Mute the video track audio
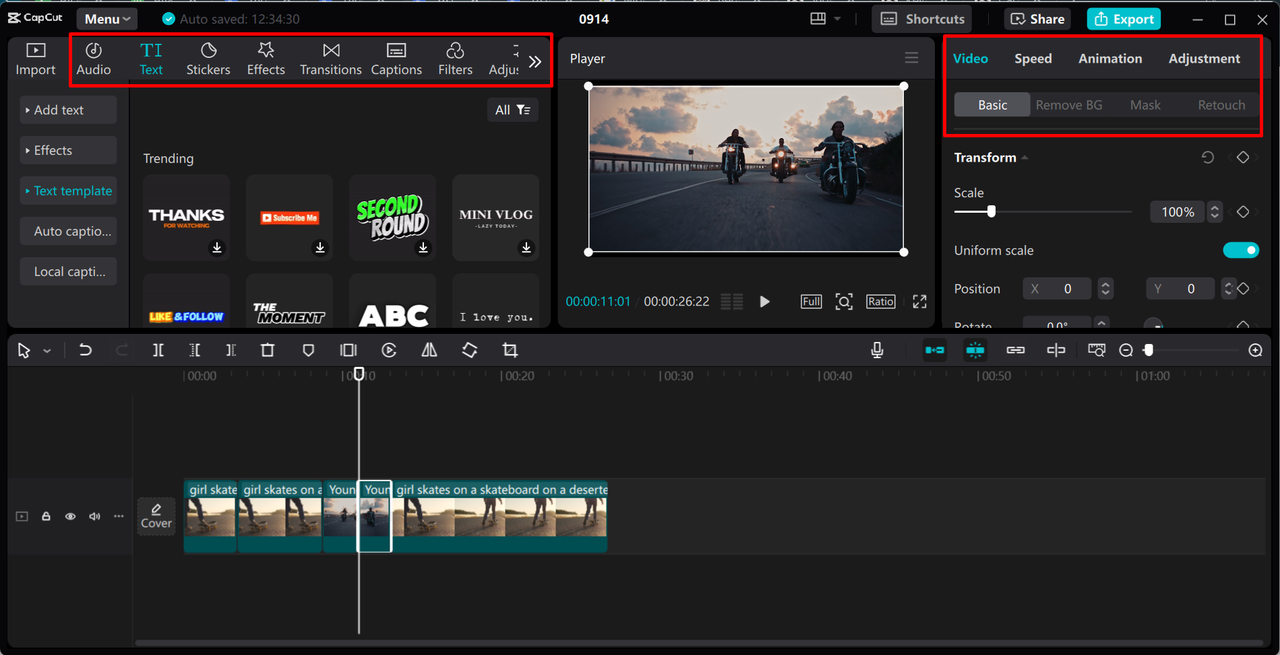Image resolution: width=1280 pixels, height=655 pixels. (x=94, y=517)
